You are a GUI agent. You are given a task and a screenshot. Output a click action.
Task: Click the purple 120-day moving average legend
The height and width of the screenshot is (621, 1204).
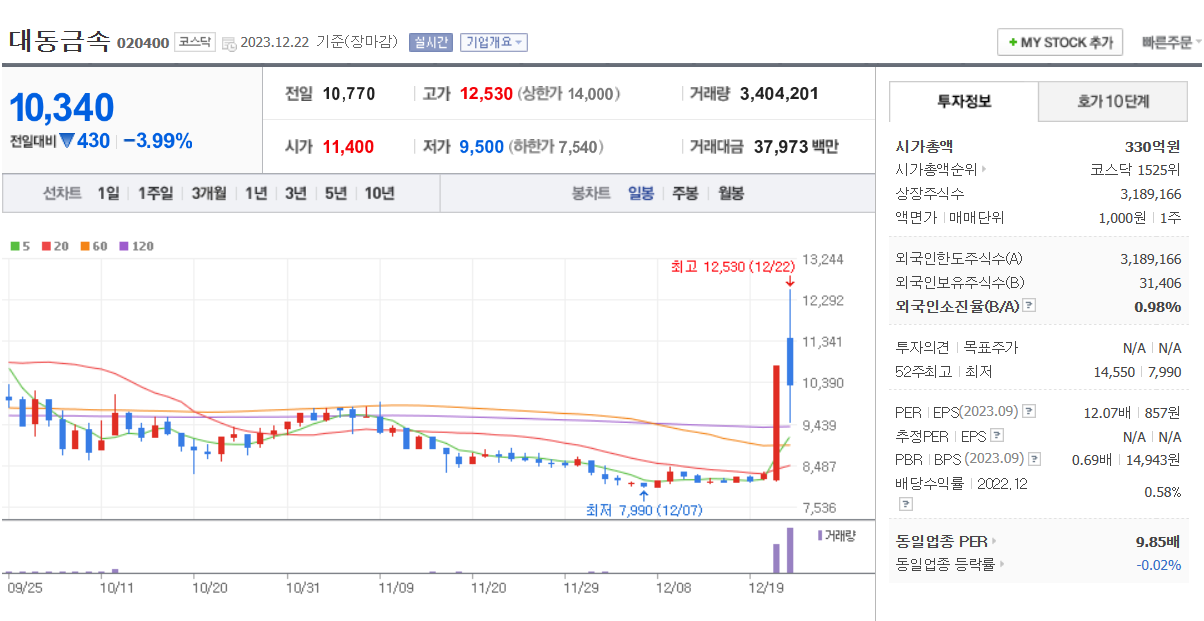point(137,245)
